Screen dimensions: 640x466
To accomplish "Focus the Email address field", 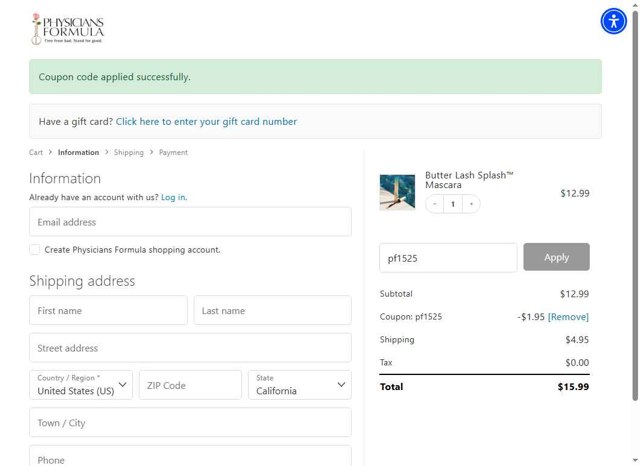I will [190, 222].
